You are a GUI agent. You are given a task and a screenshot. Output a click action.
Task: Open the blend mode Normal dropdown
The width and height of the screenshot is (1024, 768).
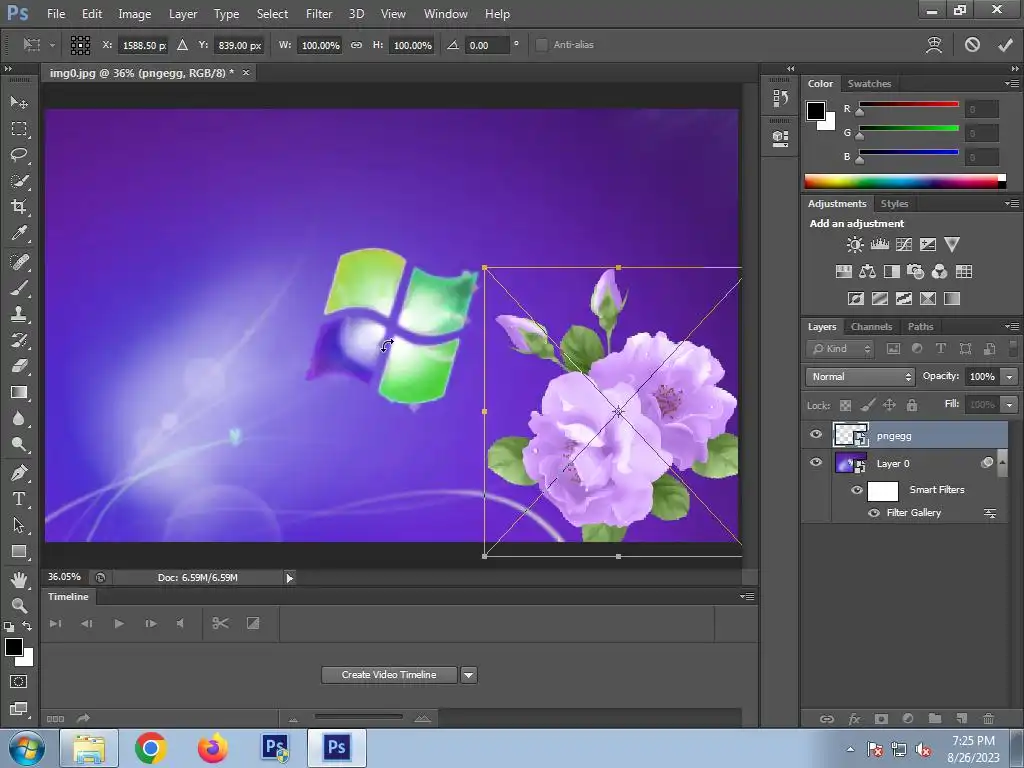859,377
